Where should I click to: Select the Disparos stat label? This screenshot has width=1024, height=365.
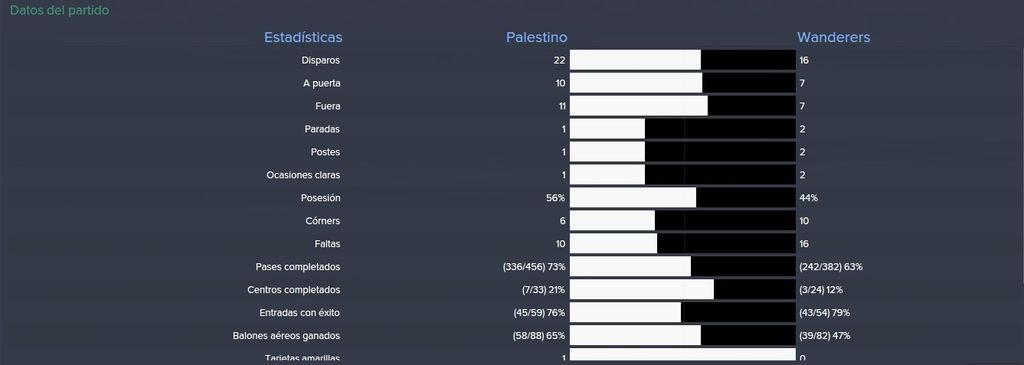tap(321, 60)
